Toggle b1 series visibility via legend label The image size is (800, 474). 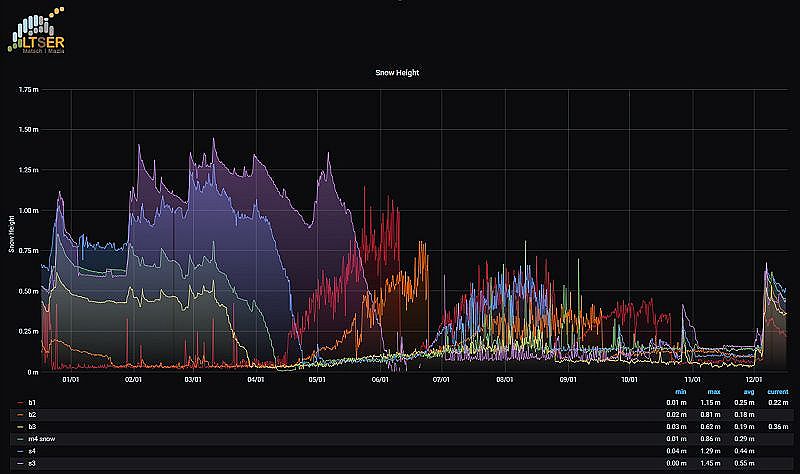pos(32,402)
